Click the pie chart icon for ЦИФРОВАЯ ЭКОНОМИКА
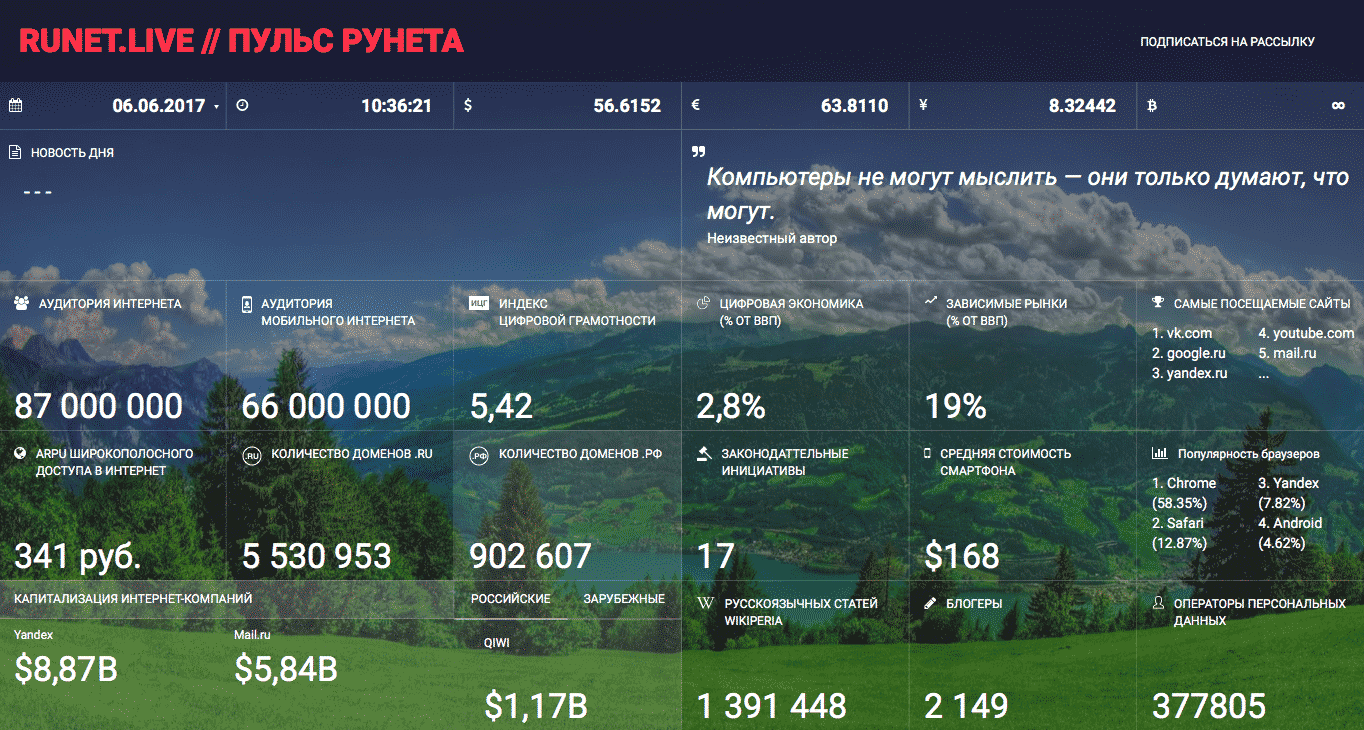Screen dimensions: 1364x730 tap(703, 302)
